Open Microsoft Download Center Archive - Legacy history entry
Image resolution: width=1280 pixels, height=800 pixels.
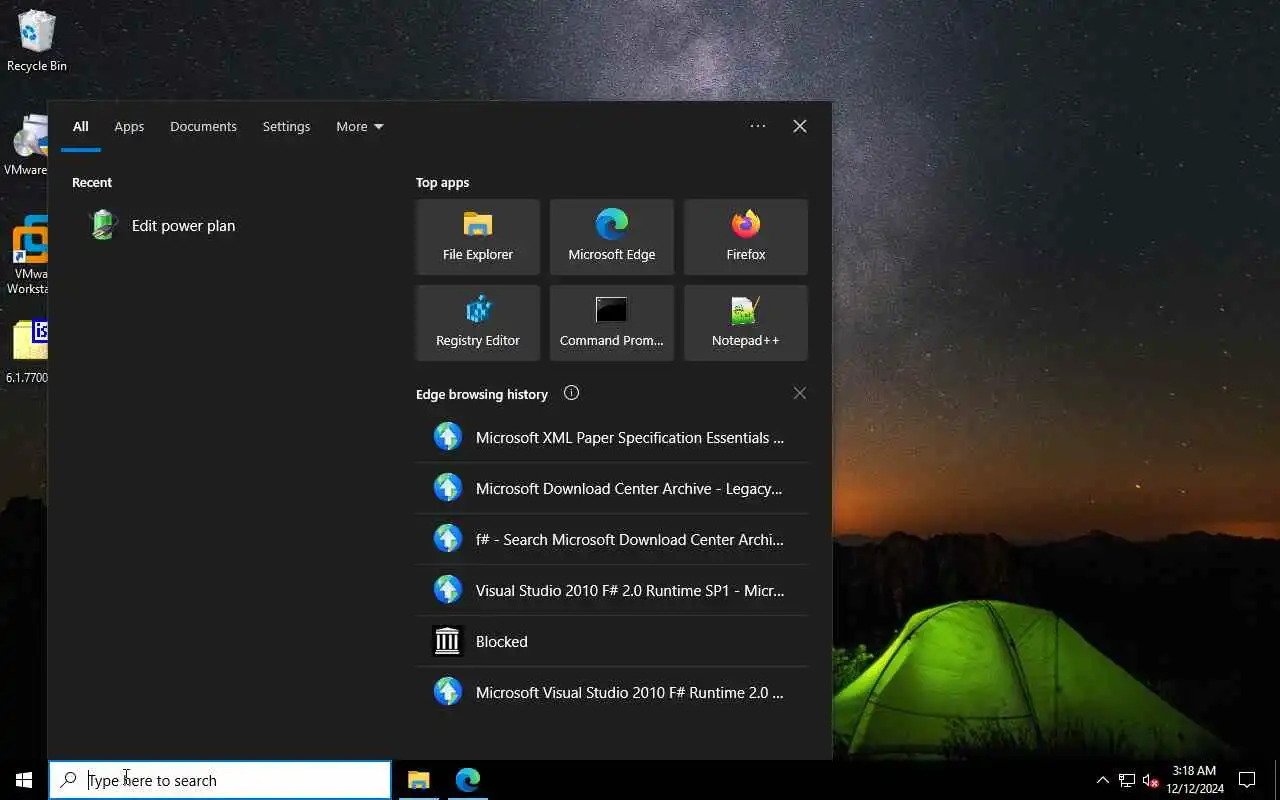[x=612, y=488]
